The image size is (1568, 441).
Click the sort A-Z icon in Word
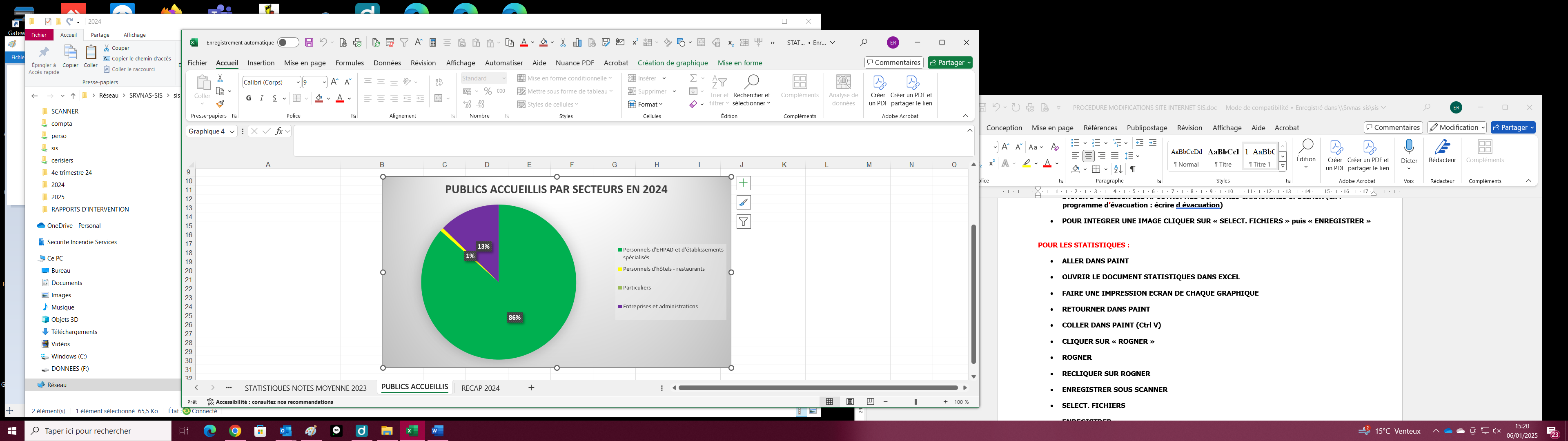pyautogui.click(x=1118, y=169)
